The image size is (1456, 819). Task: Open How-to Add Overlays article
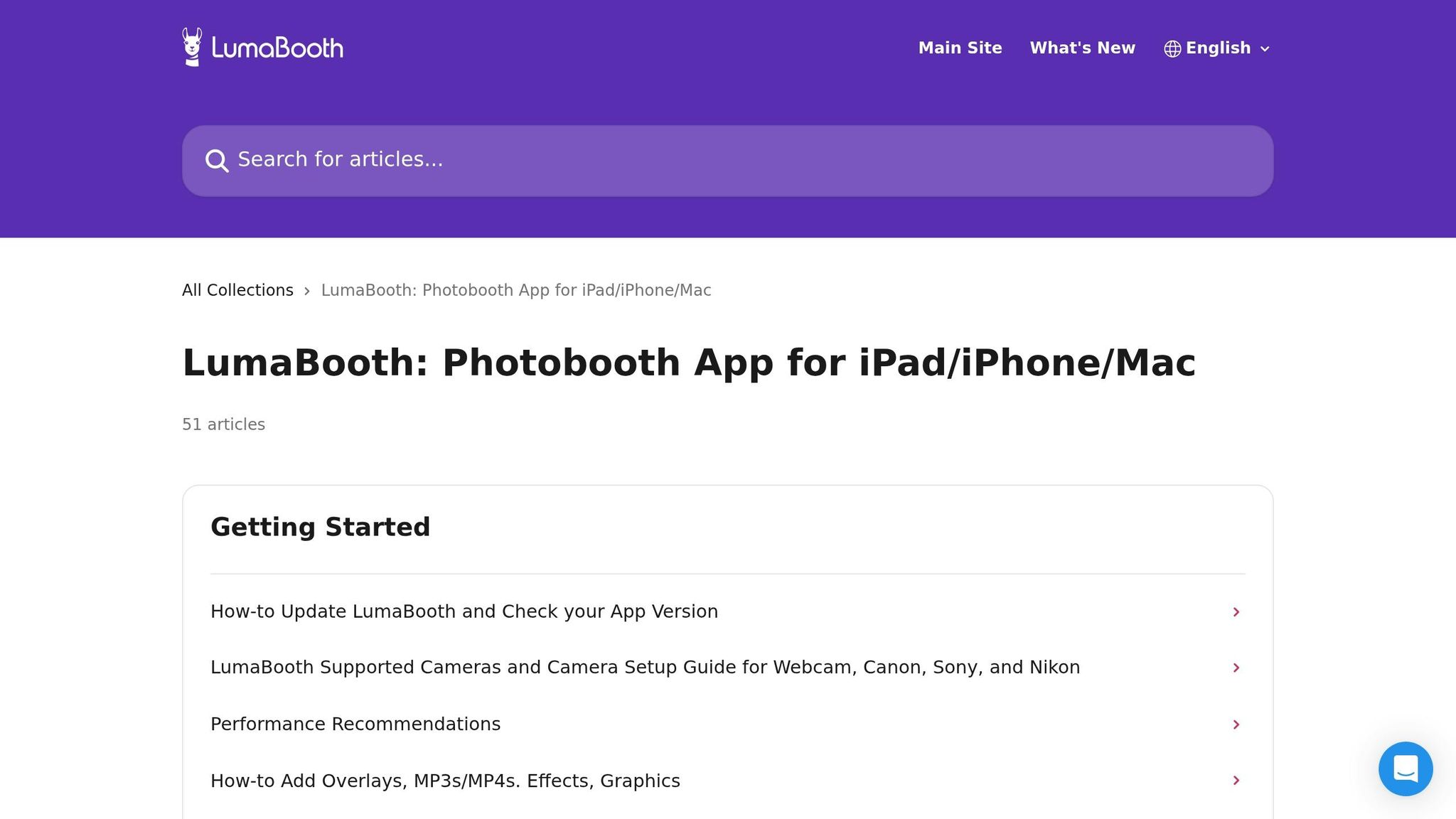click(x=727, y=781)
